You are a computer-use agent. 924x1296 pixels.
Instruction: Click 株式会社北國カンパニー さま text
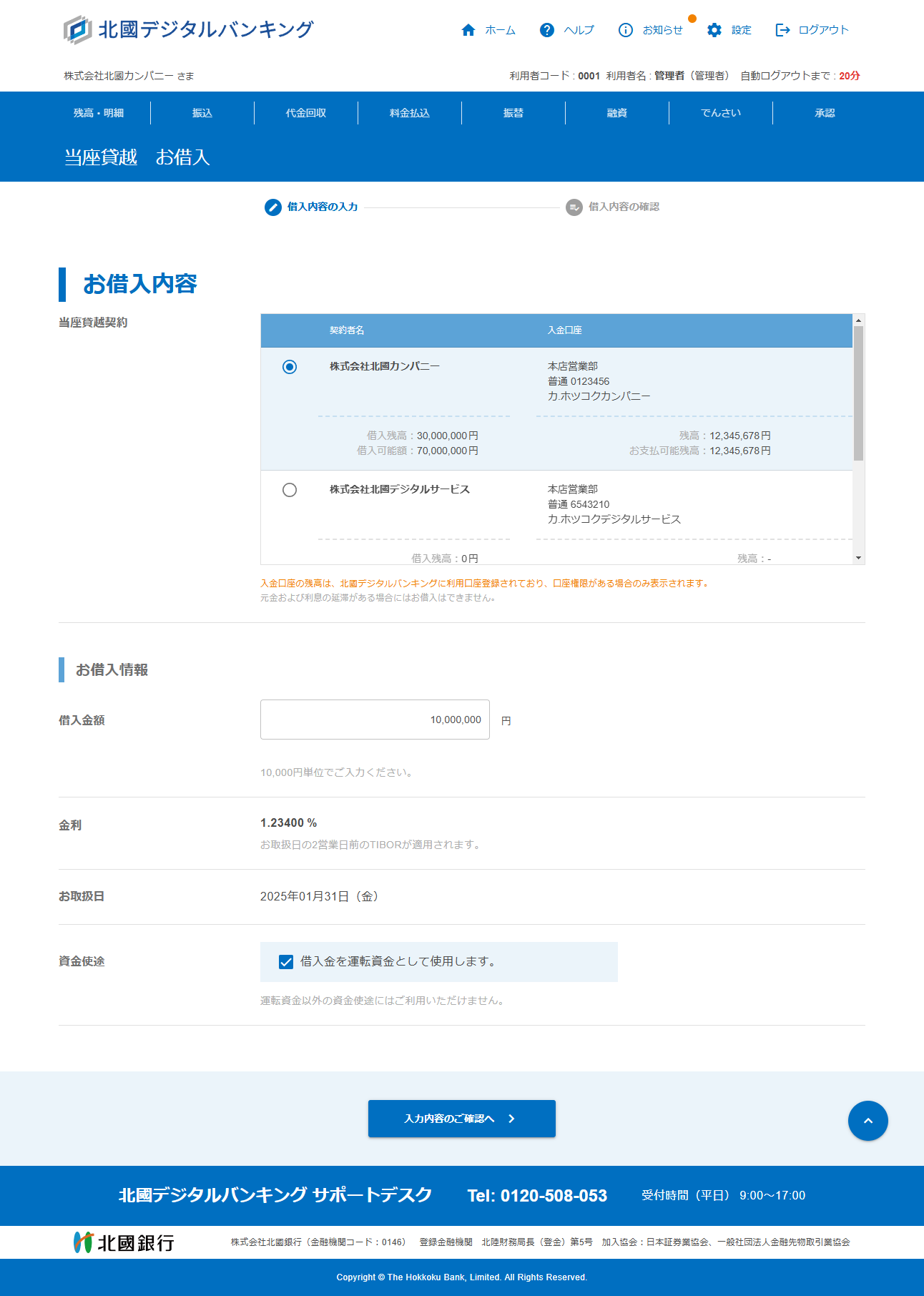pos(129,76)
